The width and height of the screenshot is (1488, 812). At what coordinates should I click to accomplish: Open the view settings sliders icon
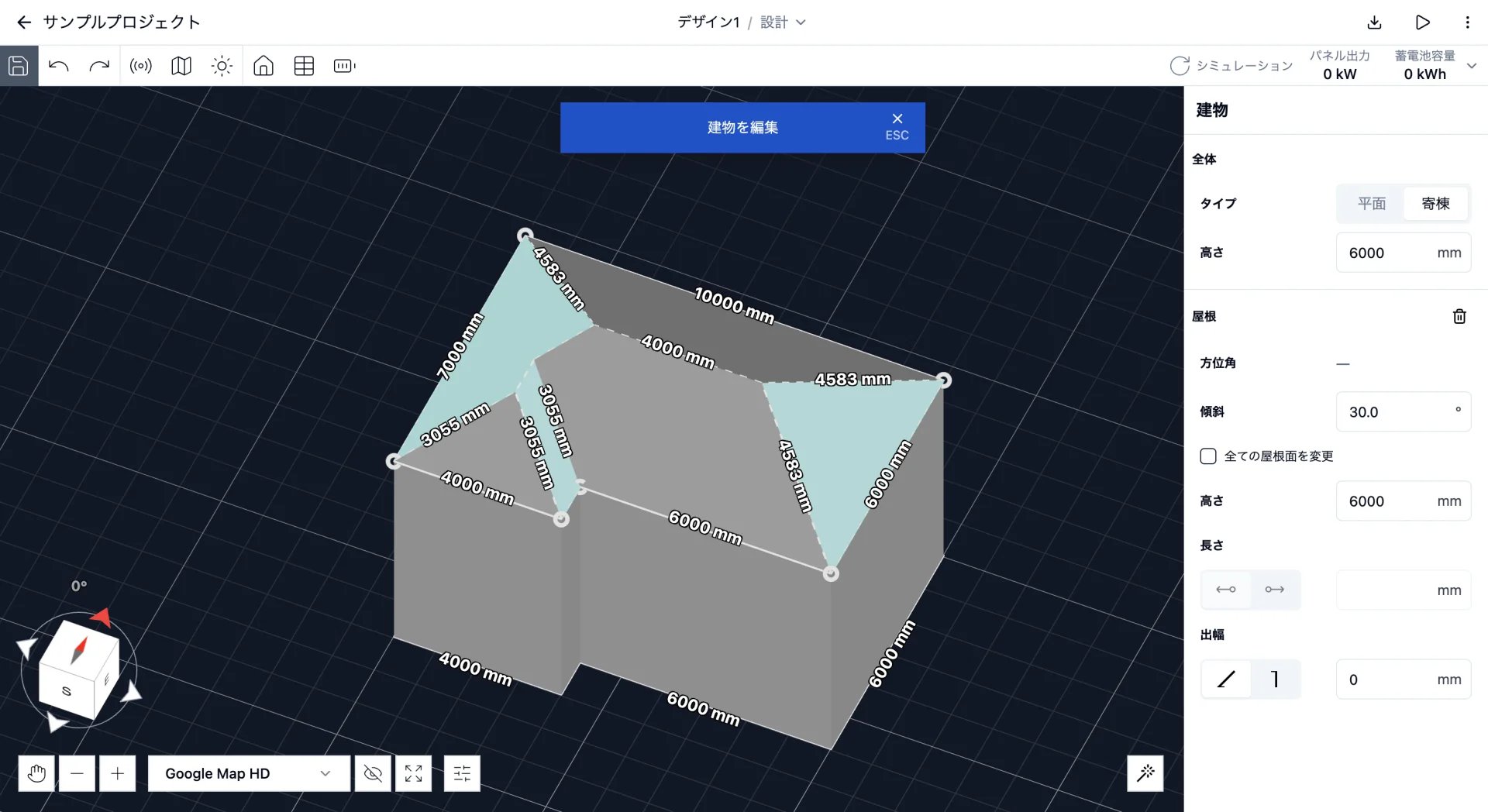pyautogui.click(x=462, y=773)
